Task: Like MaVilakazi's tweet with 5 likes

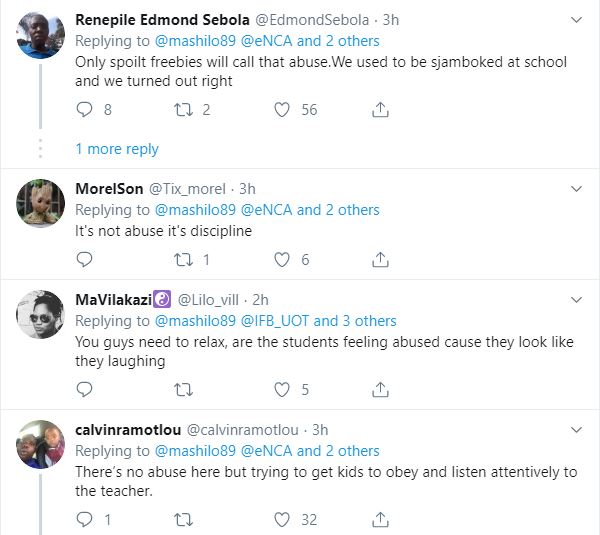Action: tap(282, 390)
